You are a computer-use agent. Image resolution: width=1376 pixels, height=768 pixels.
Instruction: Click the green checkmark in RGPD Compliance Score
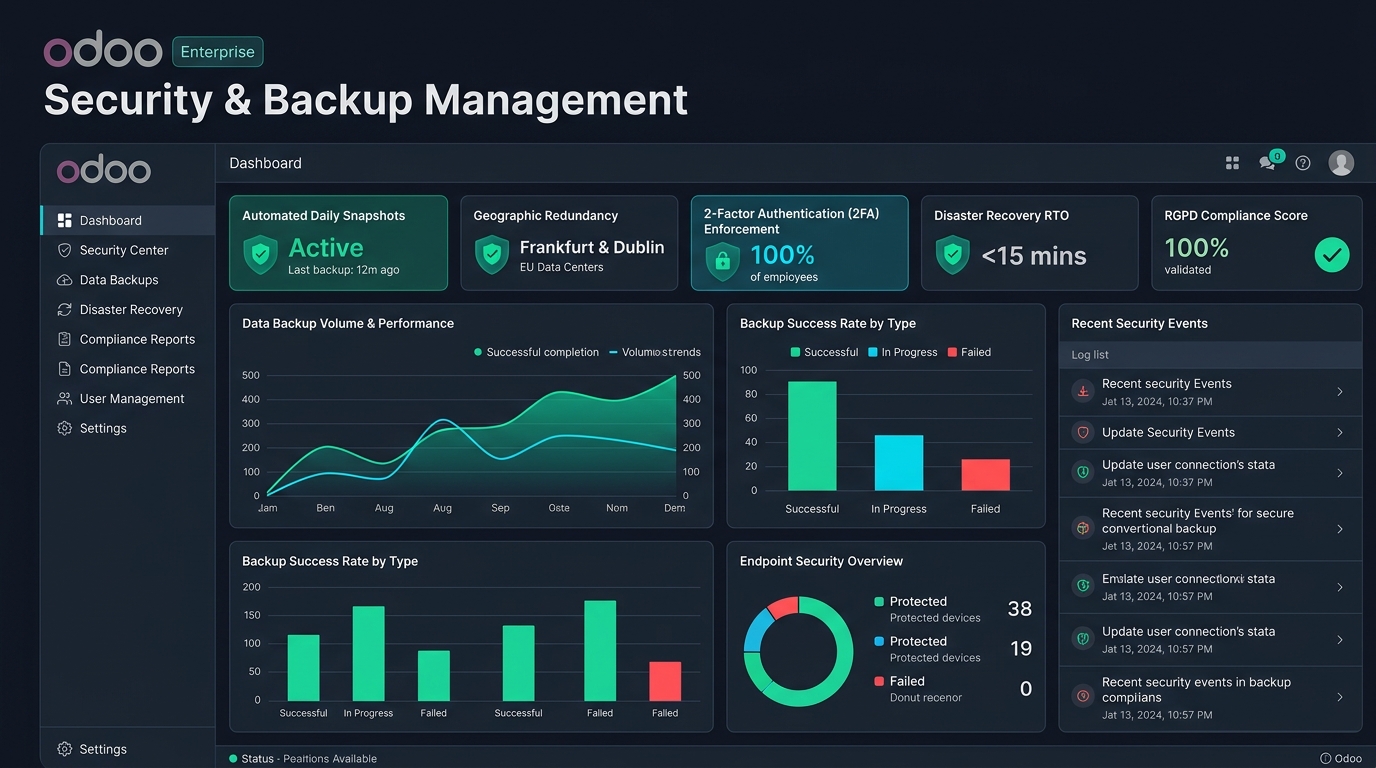[1332, 255]
